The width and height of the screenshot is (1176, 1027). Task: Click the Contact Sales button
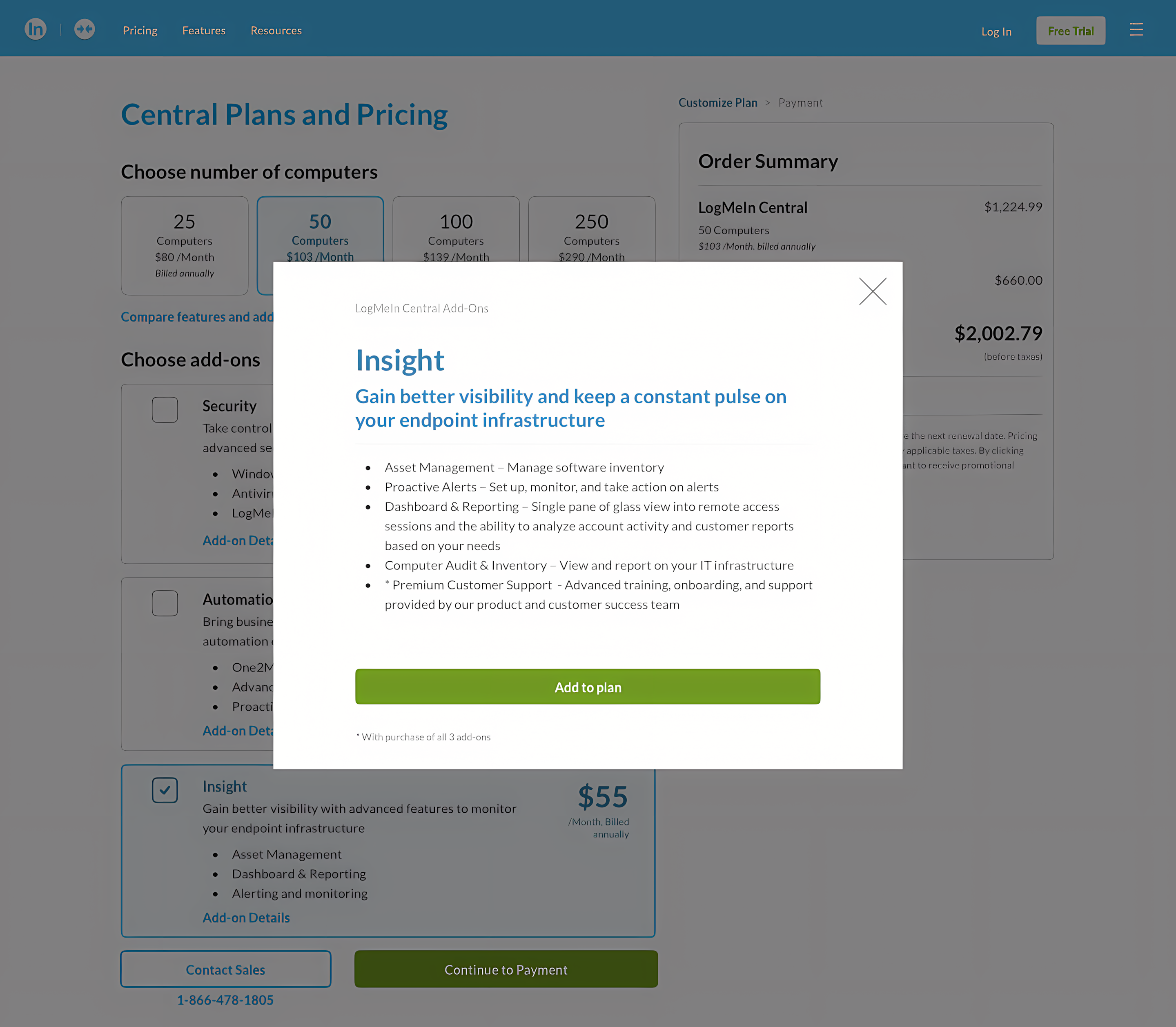(225, 970)
